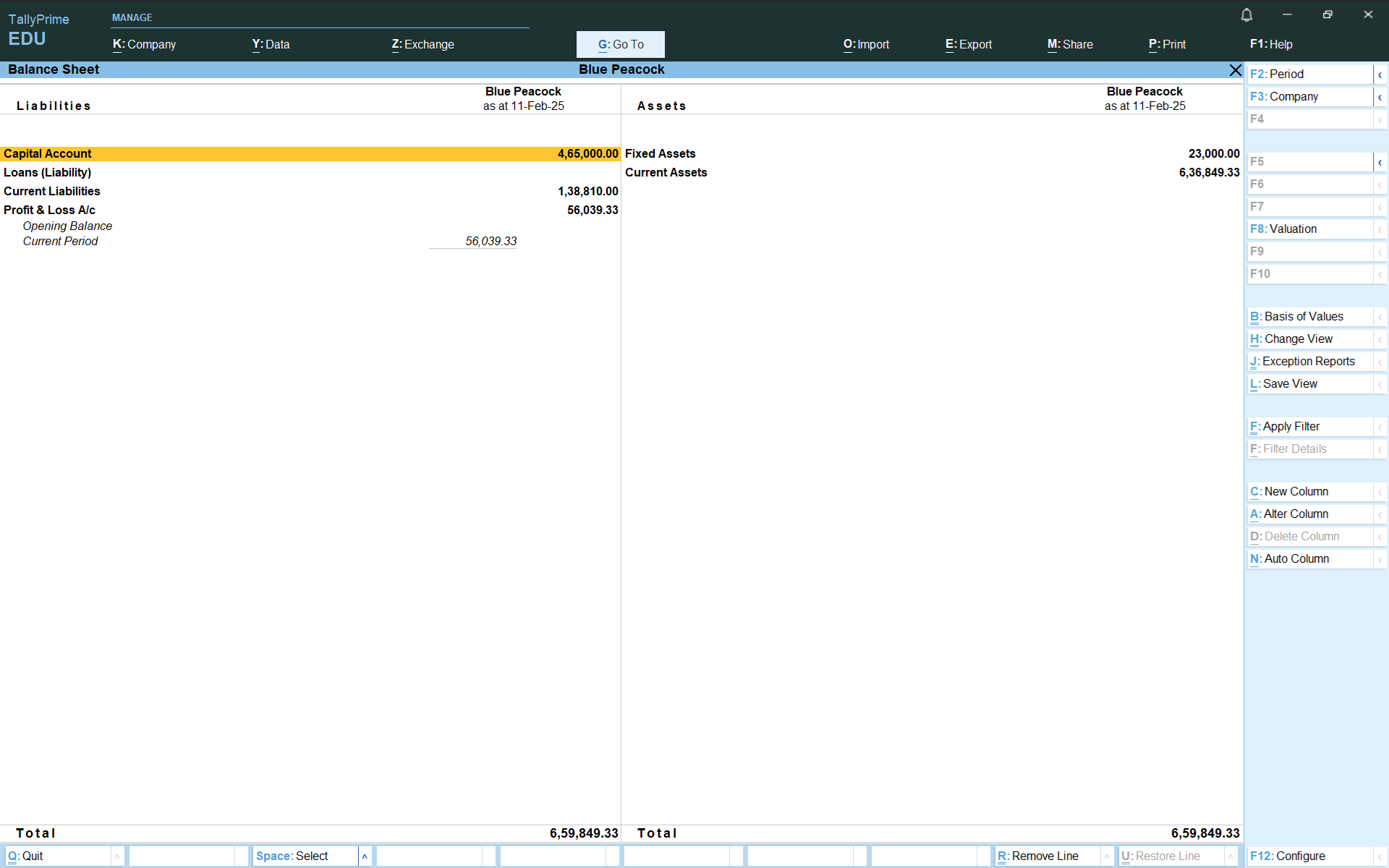Click the Liabilities column heading
The width and height of the screenshot is (1389, 868).
[54, 106]
